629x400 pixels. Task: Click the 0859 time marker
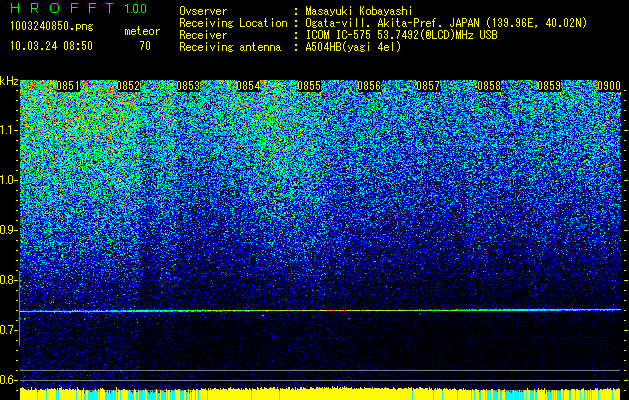(549, 86)
